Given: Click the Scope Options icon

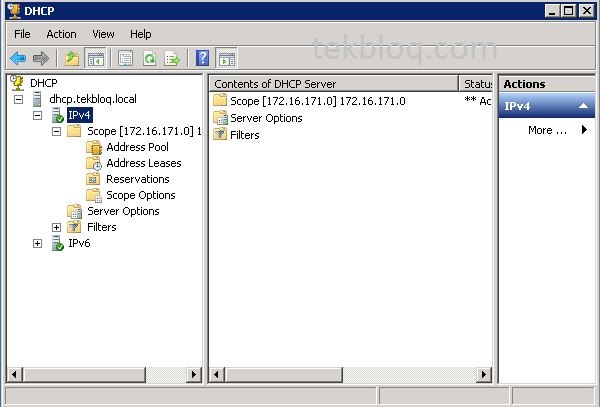Looking at the screenshot, I should pos(94,195).
